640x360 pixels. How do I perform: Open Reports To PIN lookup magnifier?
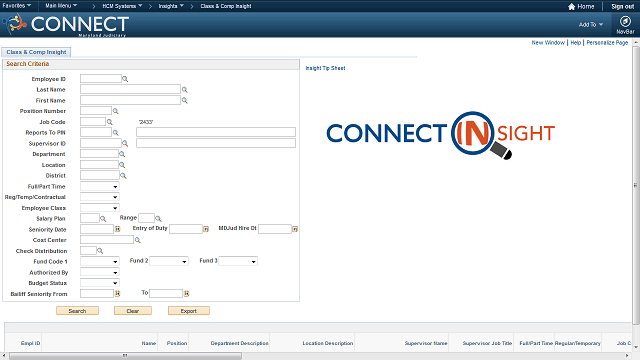point(116,133)
